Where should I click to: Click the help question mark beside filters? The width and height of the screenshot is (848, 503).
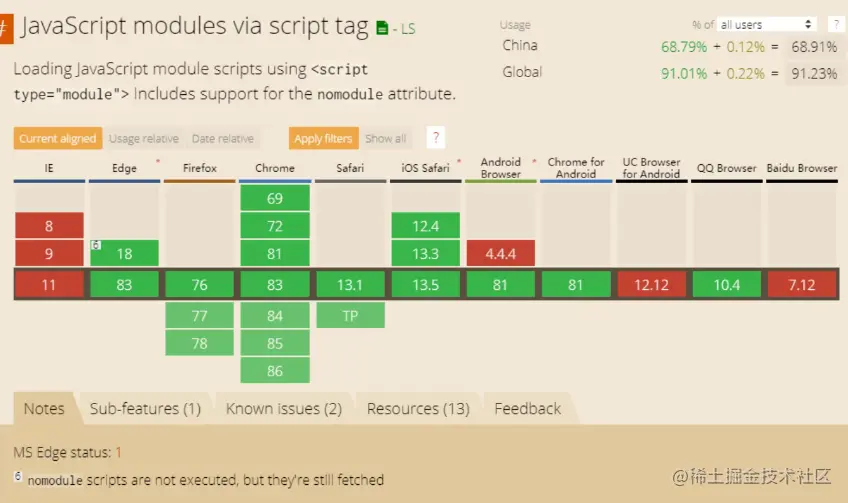coord(435,138)
